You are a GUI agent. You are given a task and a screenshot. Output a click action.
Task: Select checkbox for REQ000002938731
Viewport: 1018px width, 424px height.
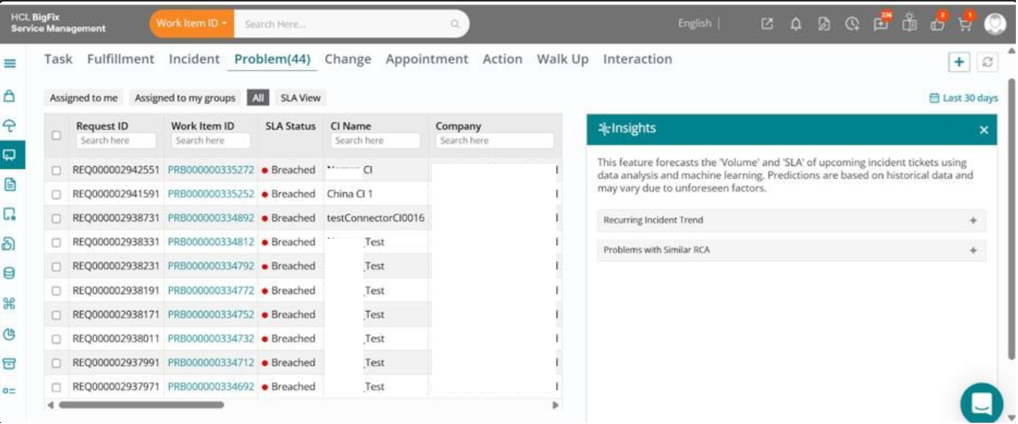point(56,218)
